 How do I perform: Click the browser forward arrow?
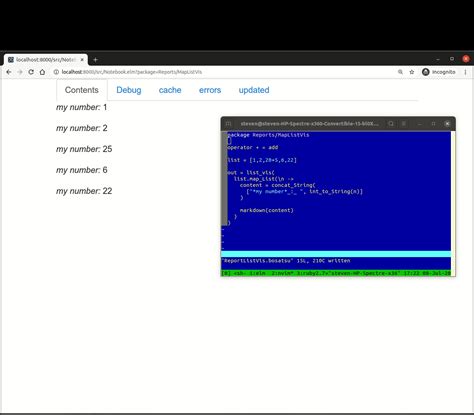[x=20, y=72]
